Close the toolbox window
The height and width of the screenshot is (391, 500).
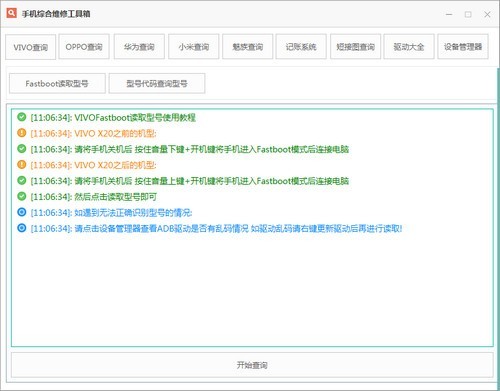pyautogui.click(x=487, y=14)
